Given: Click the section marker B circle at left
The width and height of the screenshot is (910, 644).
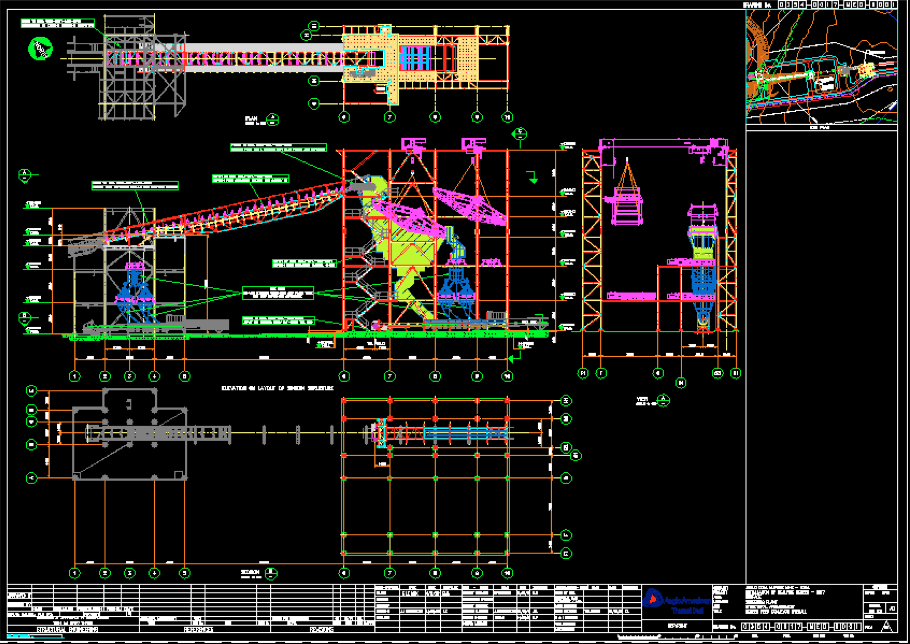Looking at the screenshot, I should [23, 317].
